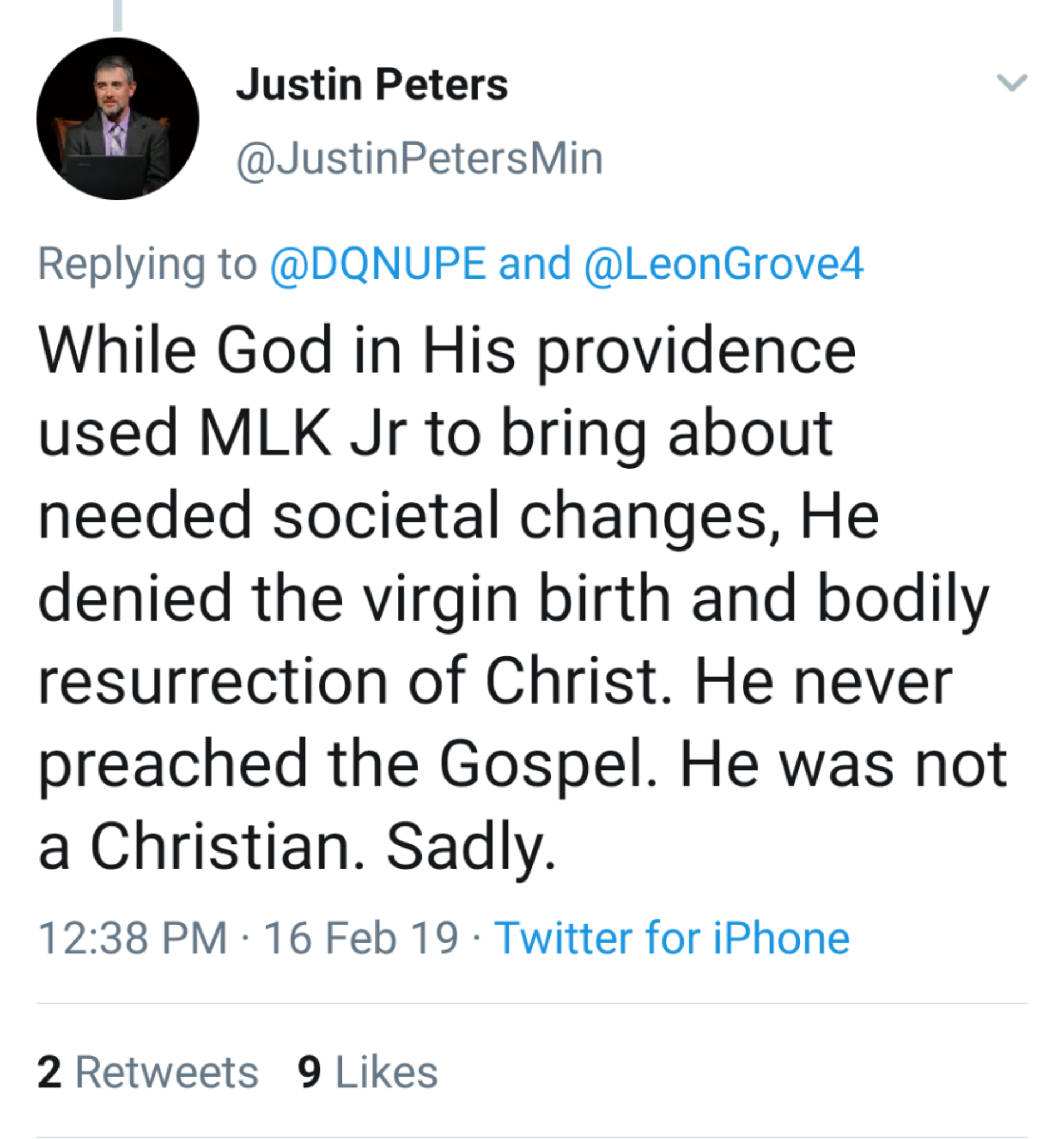1064x1139 pixels.
Task: Click the thread connector line above avatar
Action: [118, 15]
